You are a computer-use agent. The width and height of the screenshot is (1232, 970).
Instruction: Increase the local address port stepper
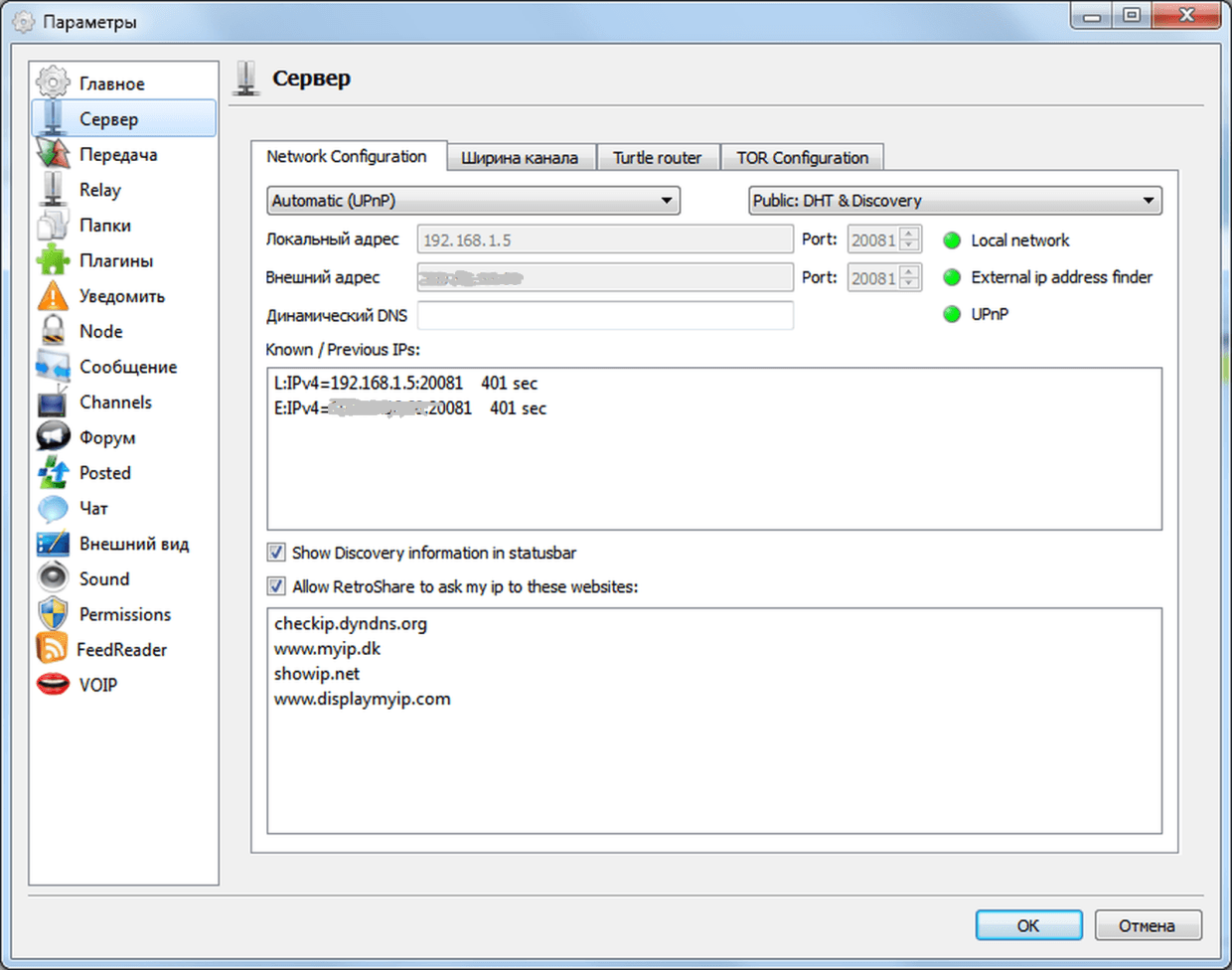(909, 234)
